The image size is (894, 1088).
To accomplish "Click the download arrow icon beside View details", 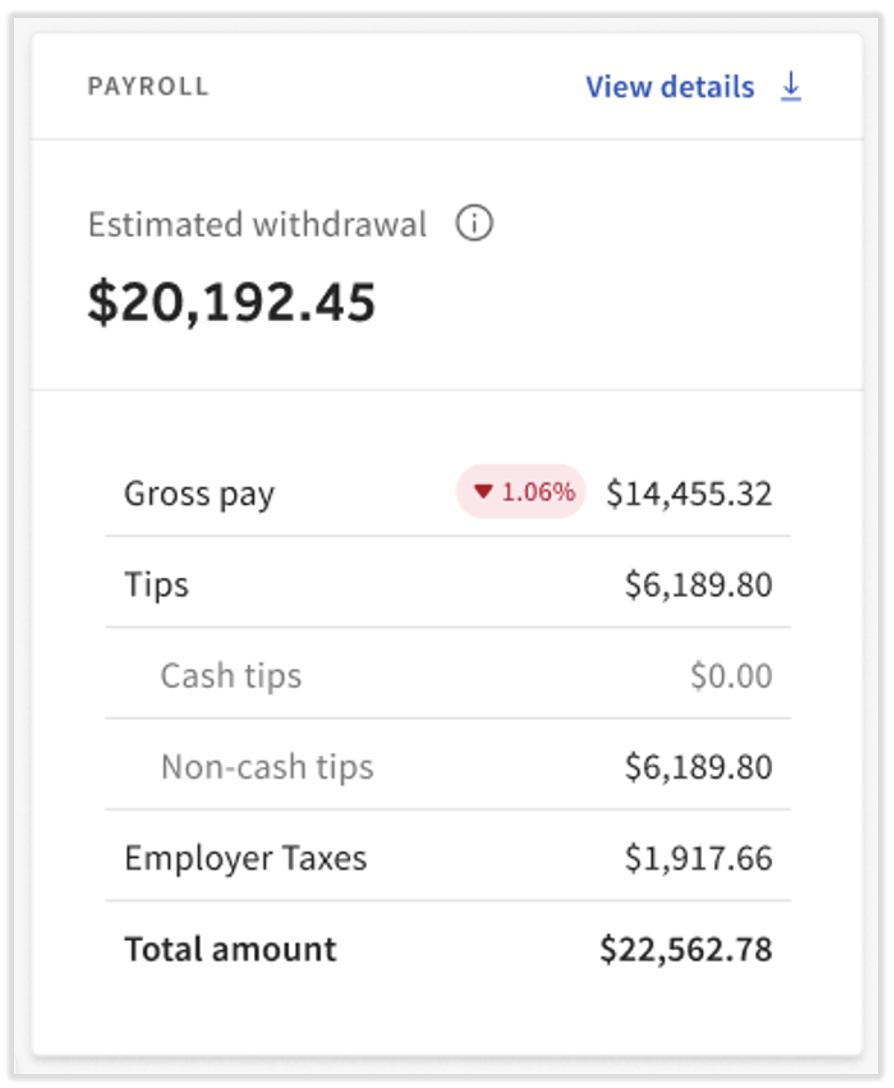I will [791, 88].
